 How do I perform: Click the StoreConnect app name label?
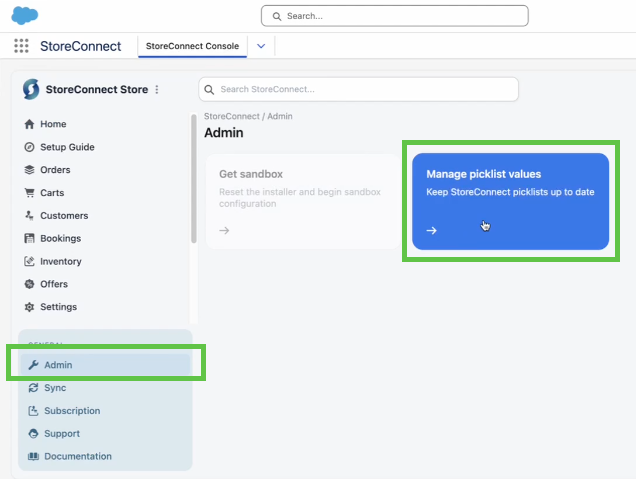(80, 46)
